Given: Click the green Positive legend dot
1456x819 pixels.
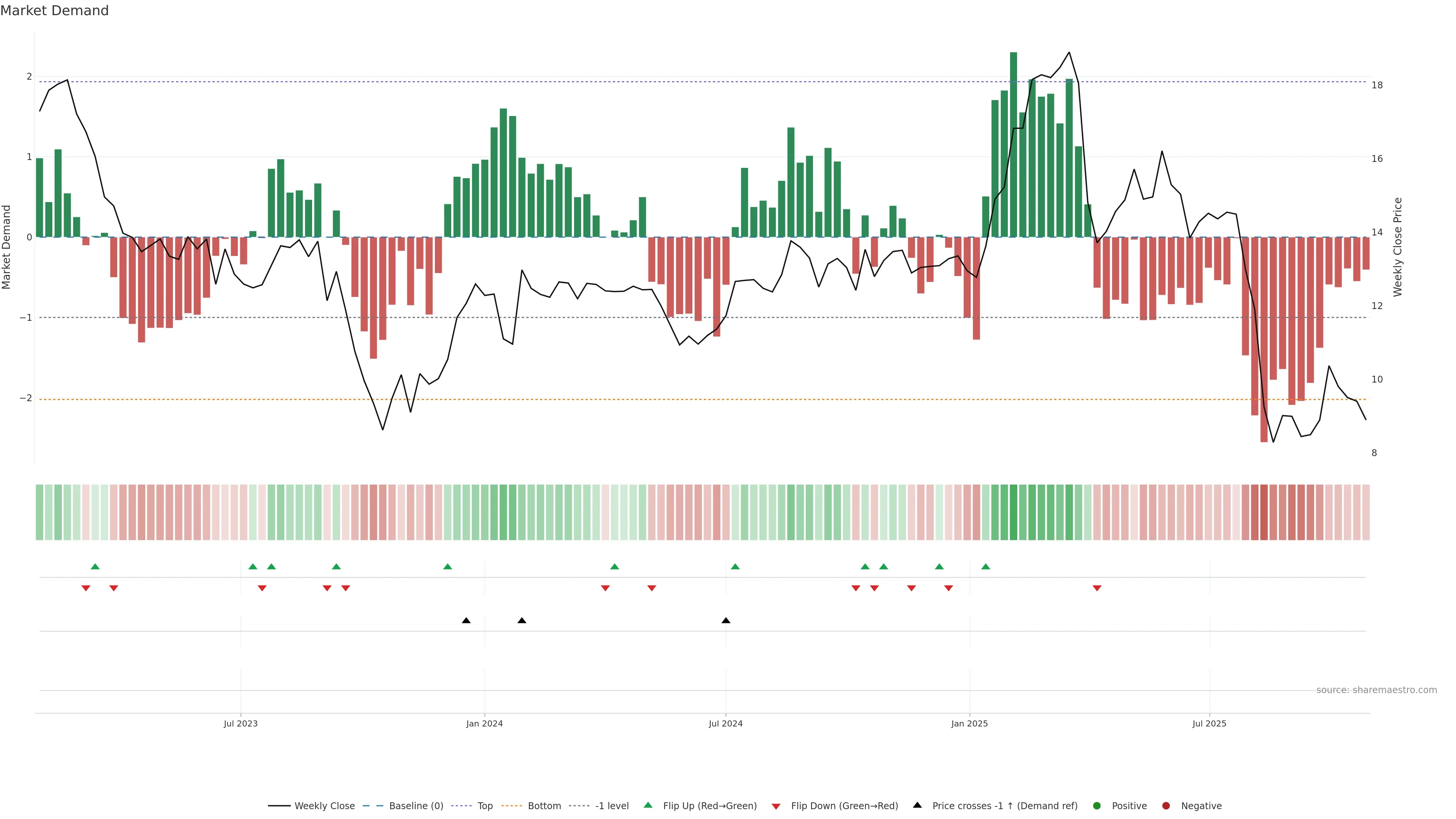Looking at the screenshot, I should coord(1097,805).
